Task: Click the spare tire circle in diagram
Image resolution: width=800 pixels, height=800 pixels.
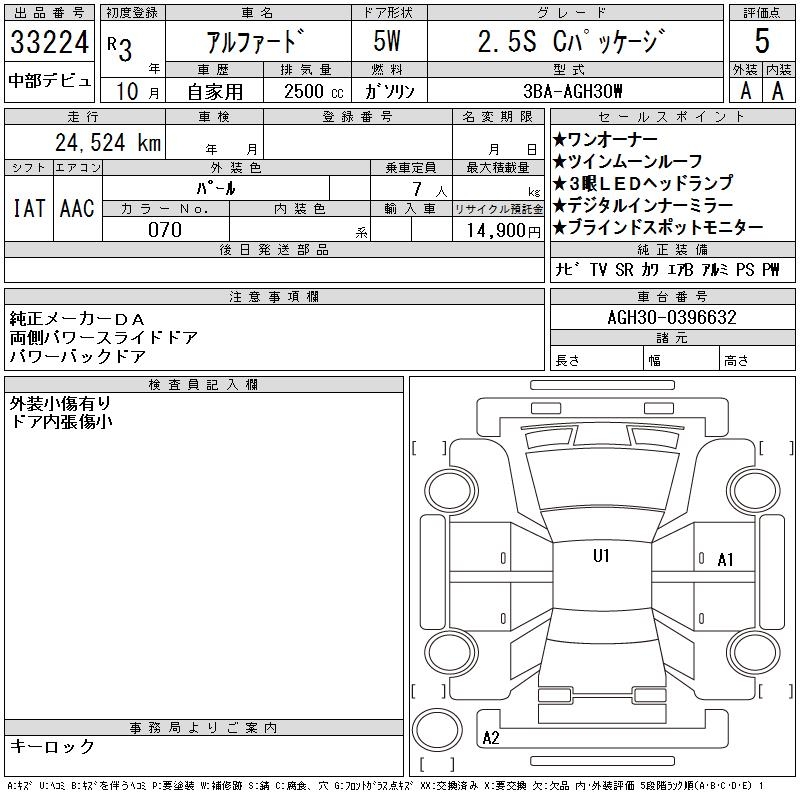Action: click(x=437, y=729)
